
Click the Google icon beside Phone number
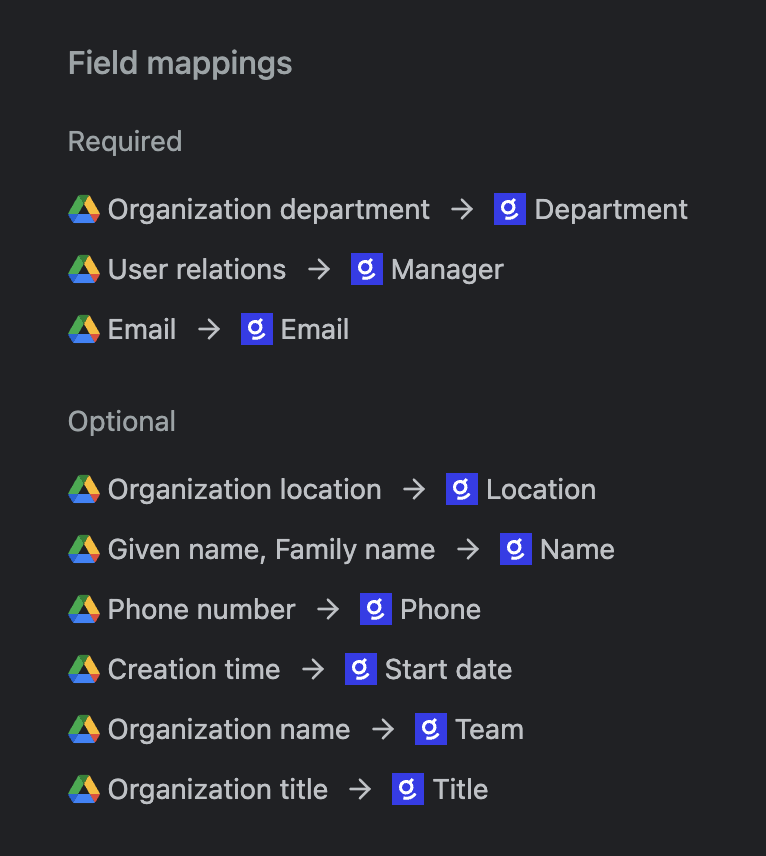tap(84, 610)
